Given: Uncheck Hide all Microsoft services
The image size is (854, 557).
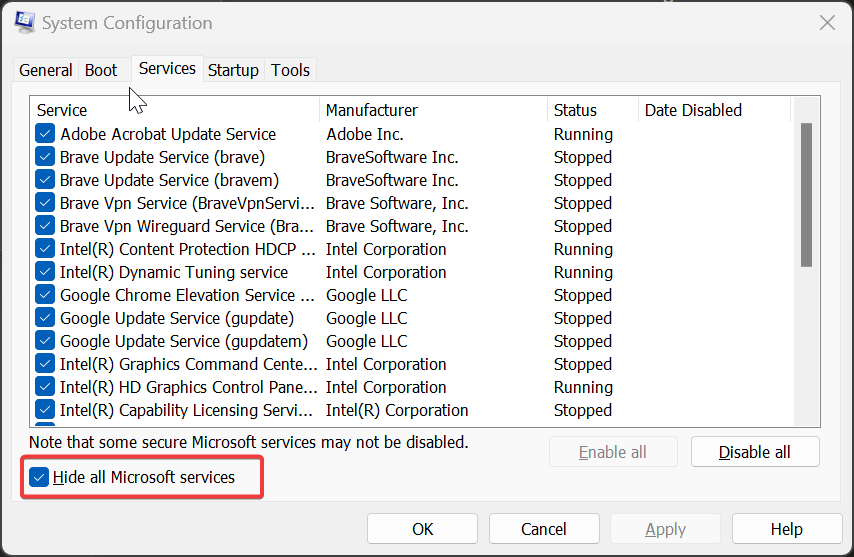Looking at the screenshot, I should click(x=39, y=478).
